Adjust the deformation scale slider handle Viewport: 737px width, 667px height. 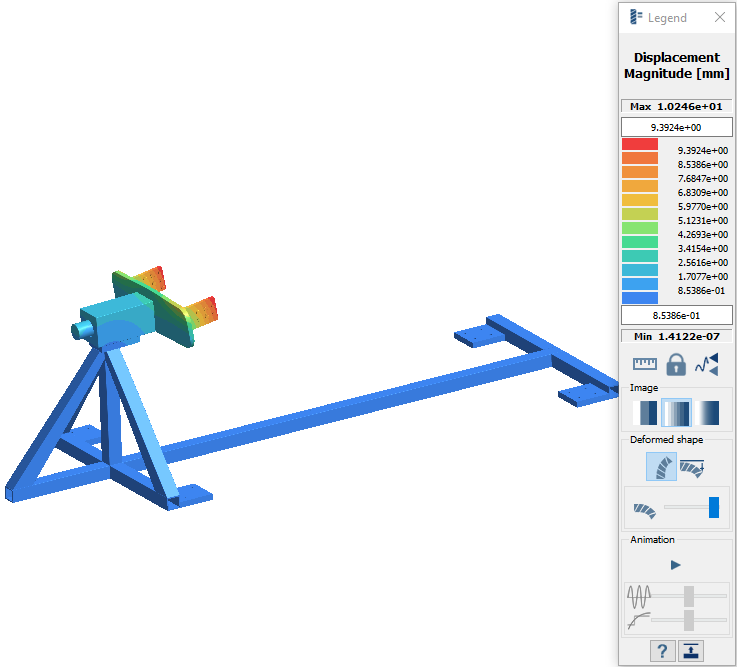click(x=714, y=508)
